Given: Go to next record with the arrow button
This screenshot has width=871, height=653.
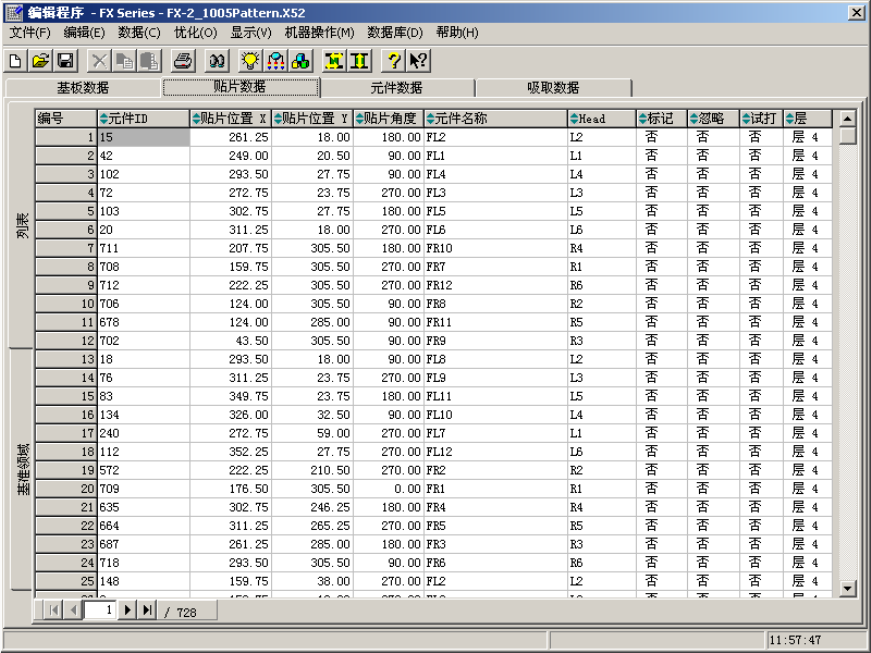Looking at the screenshot, I should pyautogui.click(x=128, y=610).
